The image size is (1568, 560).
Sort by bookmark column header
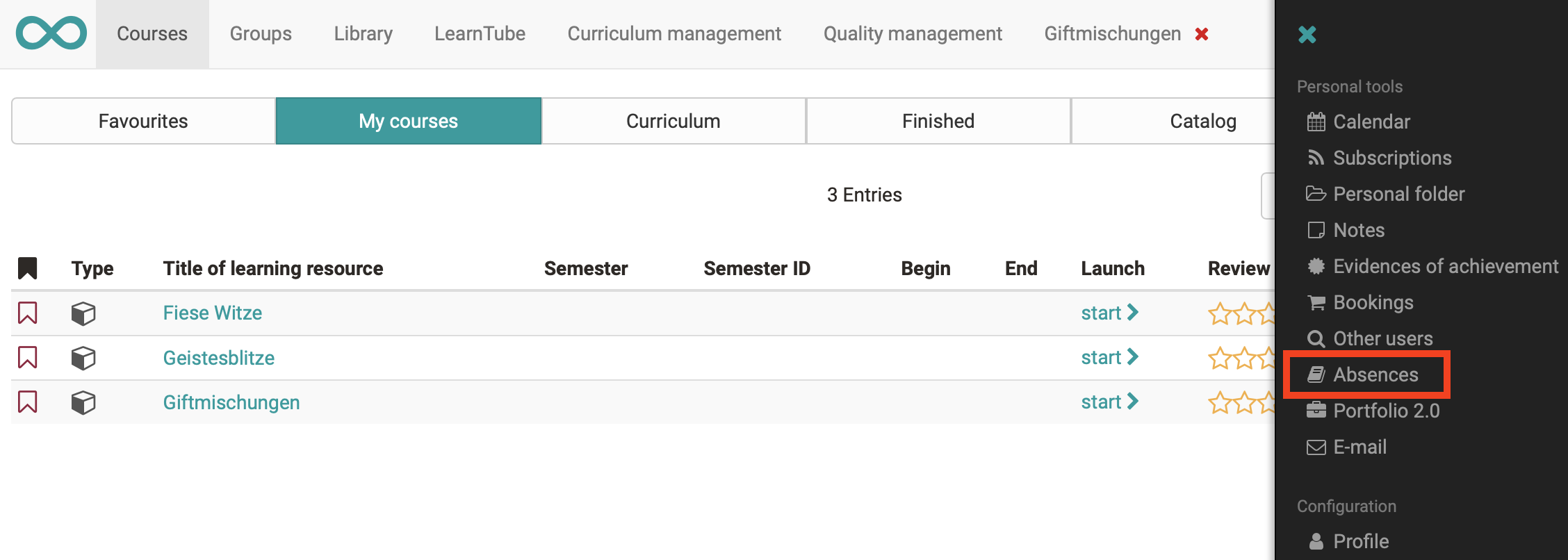tap(28, 268)
